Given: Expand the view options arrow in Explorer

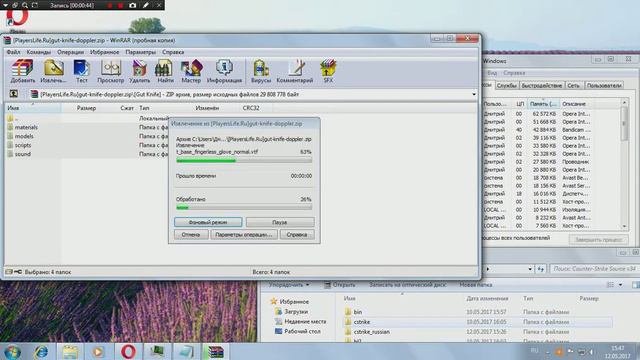Looking at the screenshot, I should pos(620,285).
